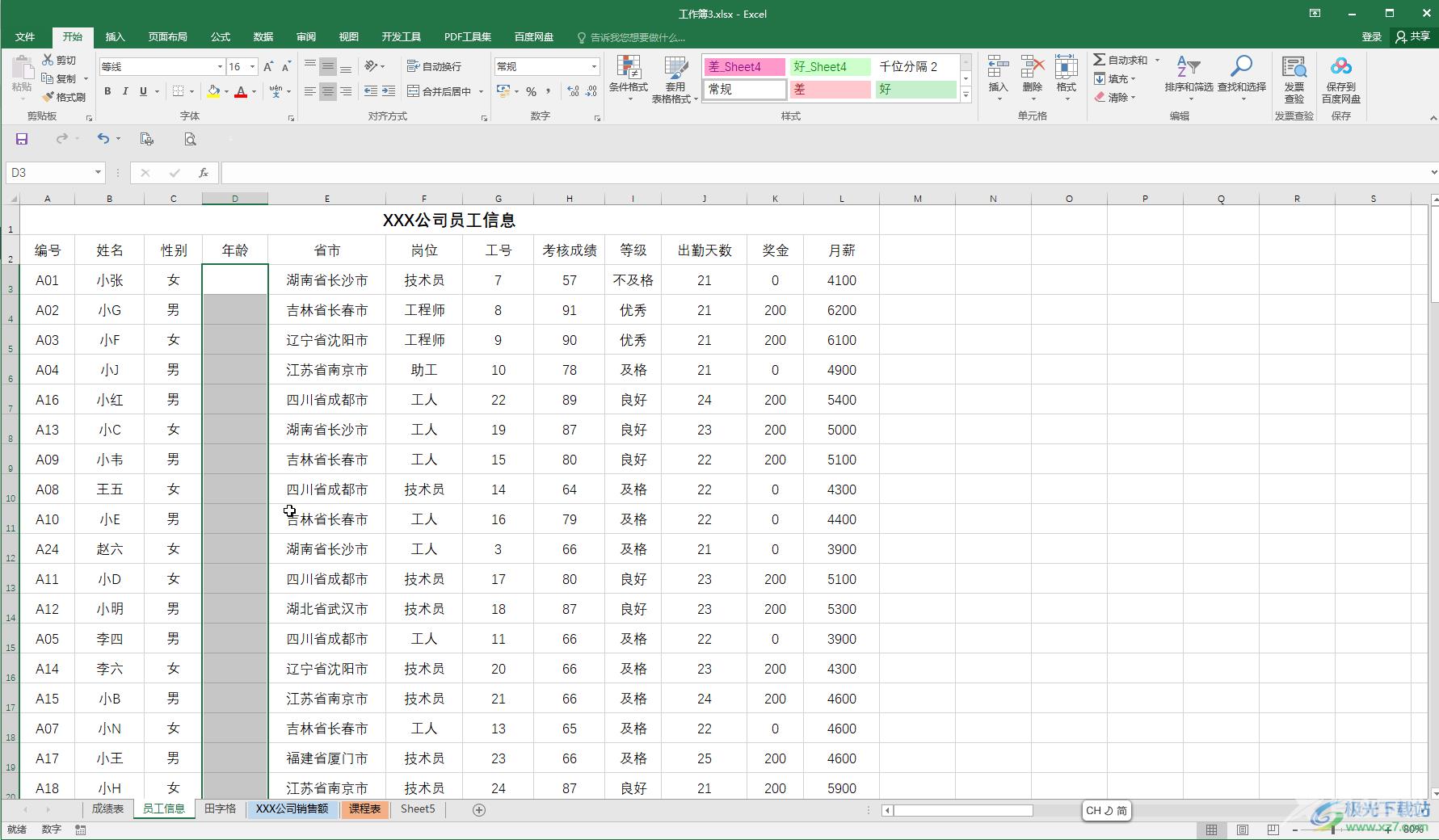Switch to the 成绩表 sheet tab
Image resolution: width=1439 pixels, height=840 pixels.
coord(107,808)
